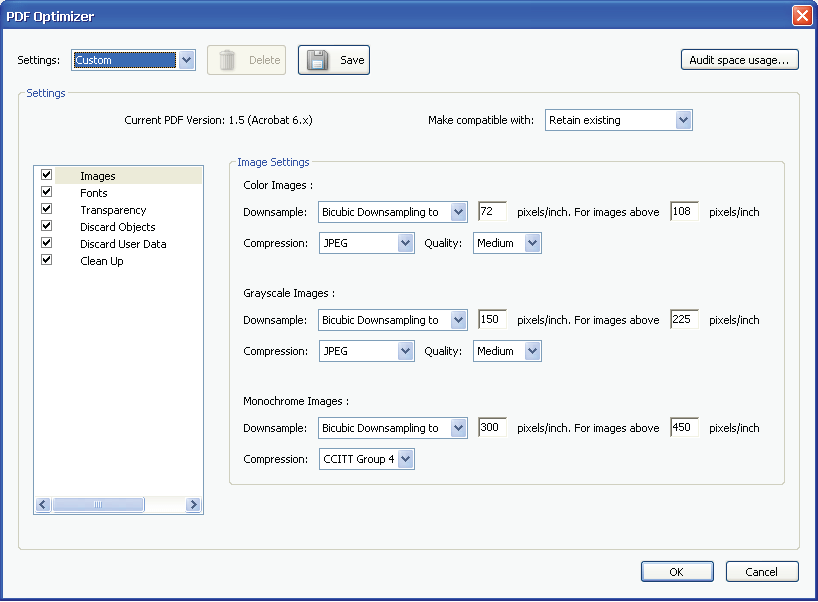Close the PDF Optimizer dialog

[x=801, y=15]
